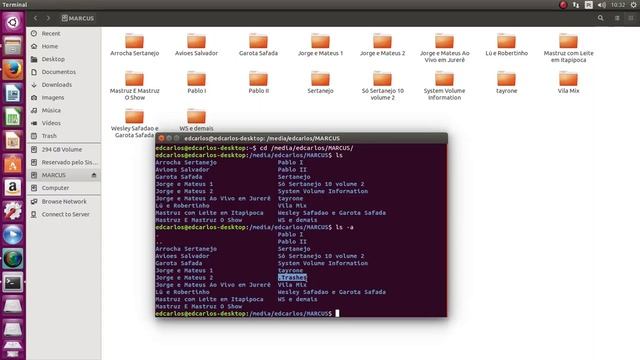Image resolution: width=640 pixels, height=360 pixels.
Task: Switch Files to grid view
Action: click(631, 18)
